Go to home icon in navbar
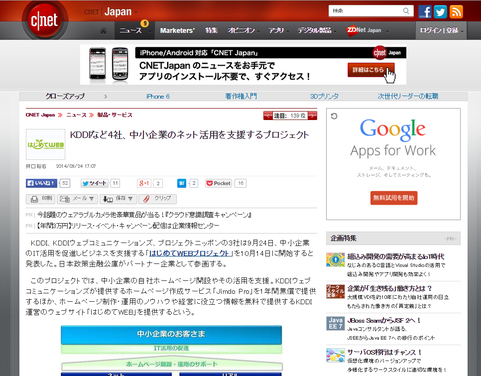The width and height of the screenshot is (481, 376). click(x=104, y=31)
